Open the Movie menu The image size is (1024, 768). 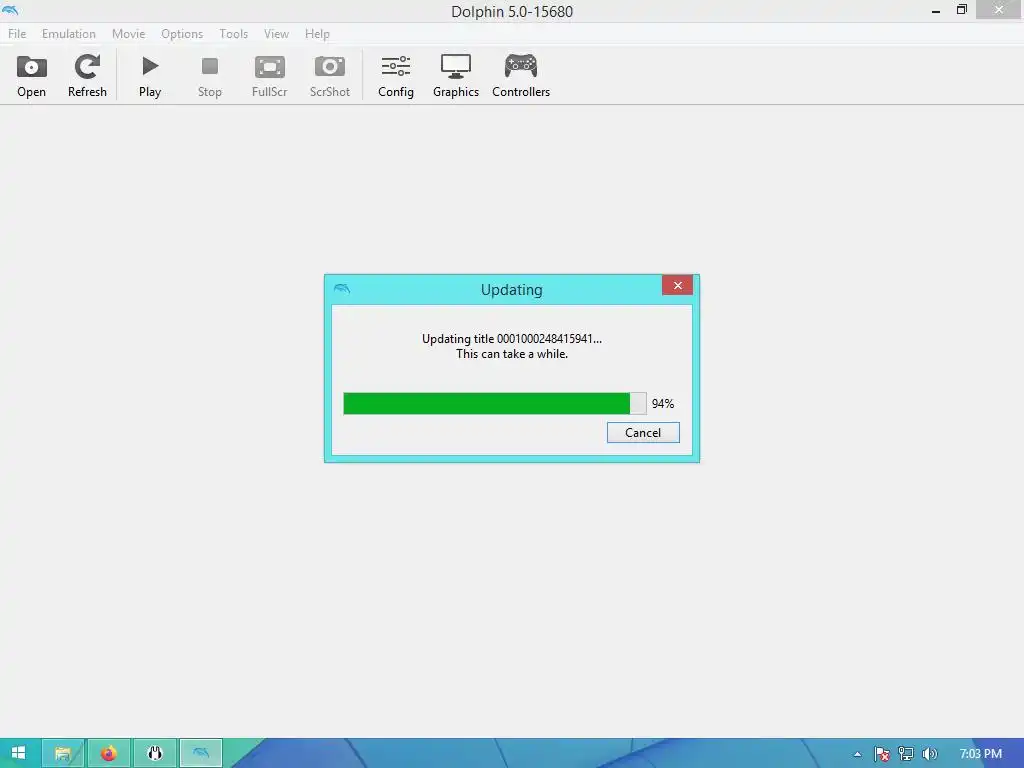tap(128, 34)
